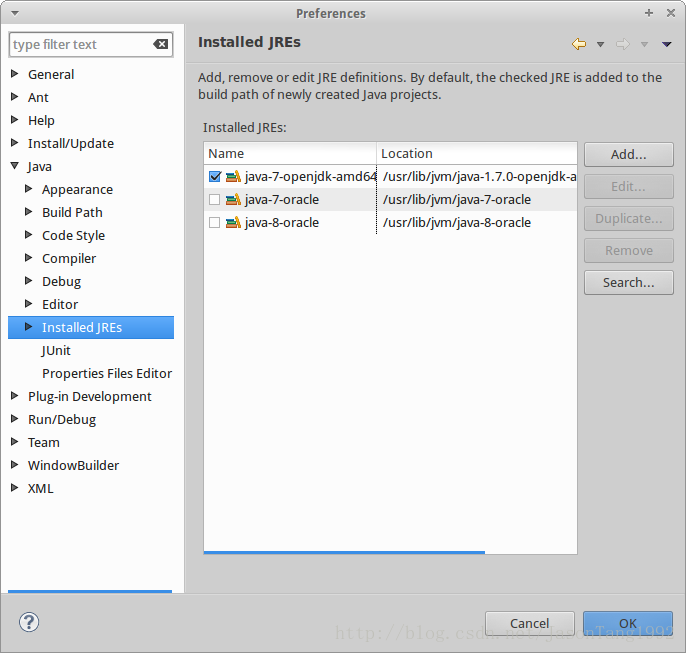Expand the XML tree node
The image size is (686, 653).
pyautogui.click(x=14, y=487)
